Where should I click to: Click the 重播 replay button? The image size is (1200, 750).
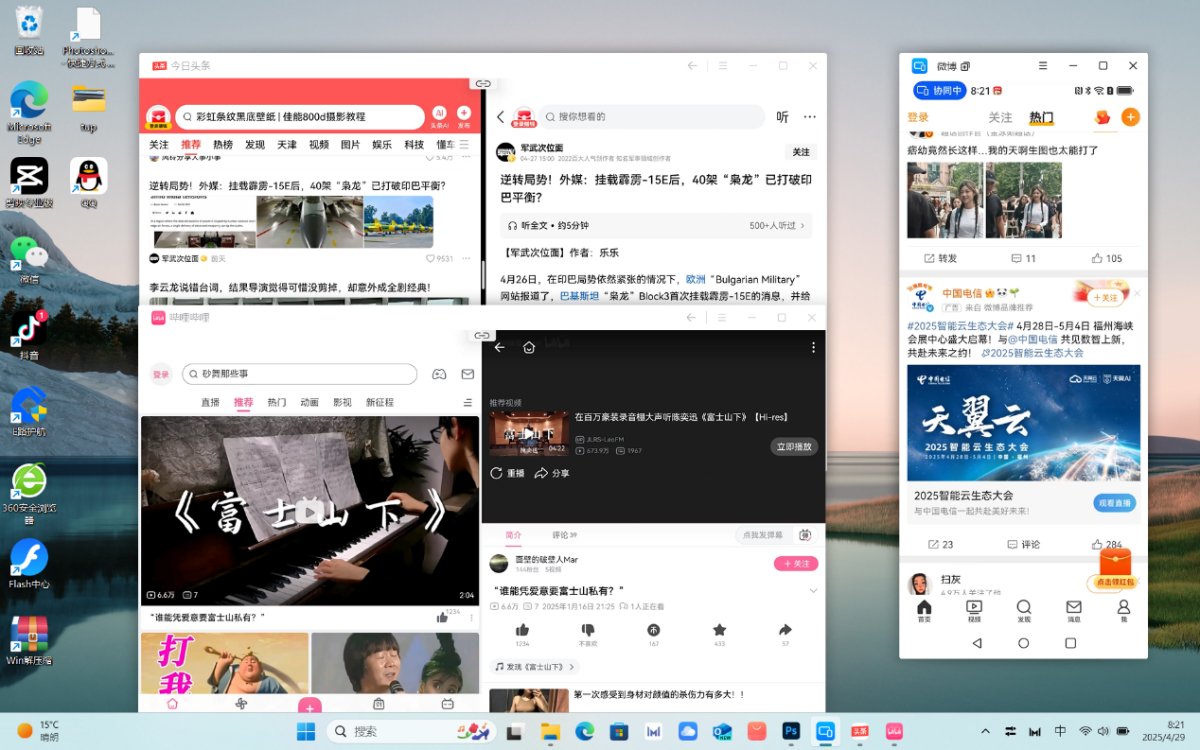507,473
